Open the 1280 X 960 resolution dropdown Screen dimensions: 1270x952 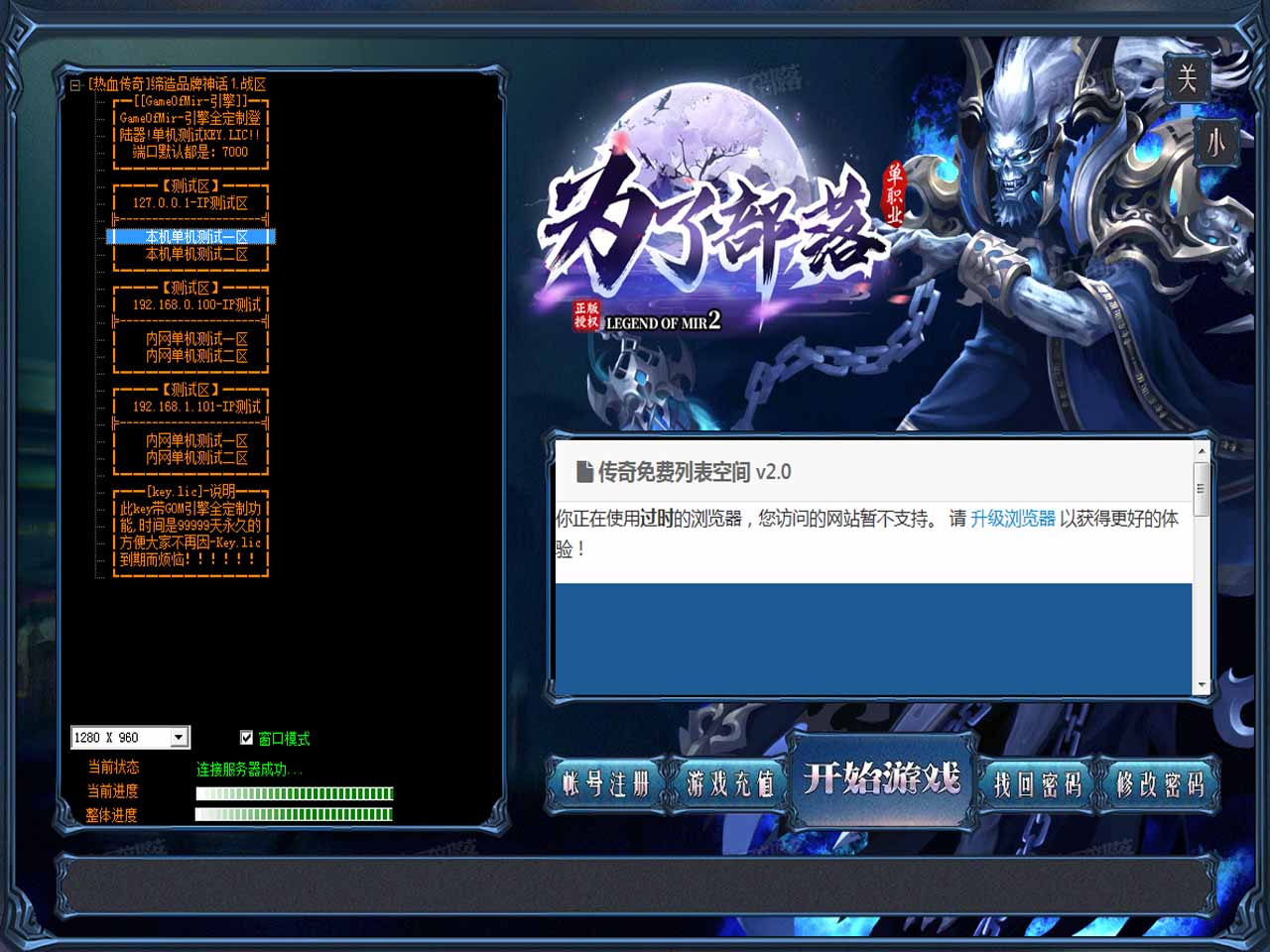pyautogui.click(x=179, y=738)
